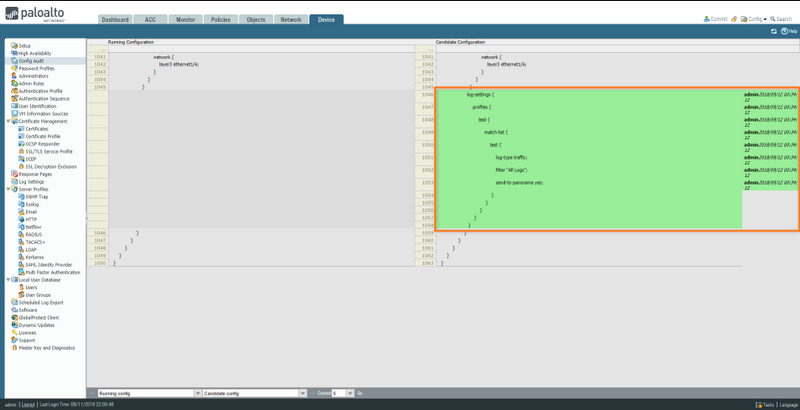This screenshot has height=410, width=800.
Task: Open SNMP Trap server profile
Action: (36, 196)
